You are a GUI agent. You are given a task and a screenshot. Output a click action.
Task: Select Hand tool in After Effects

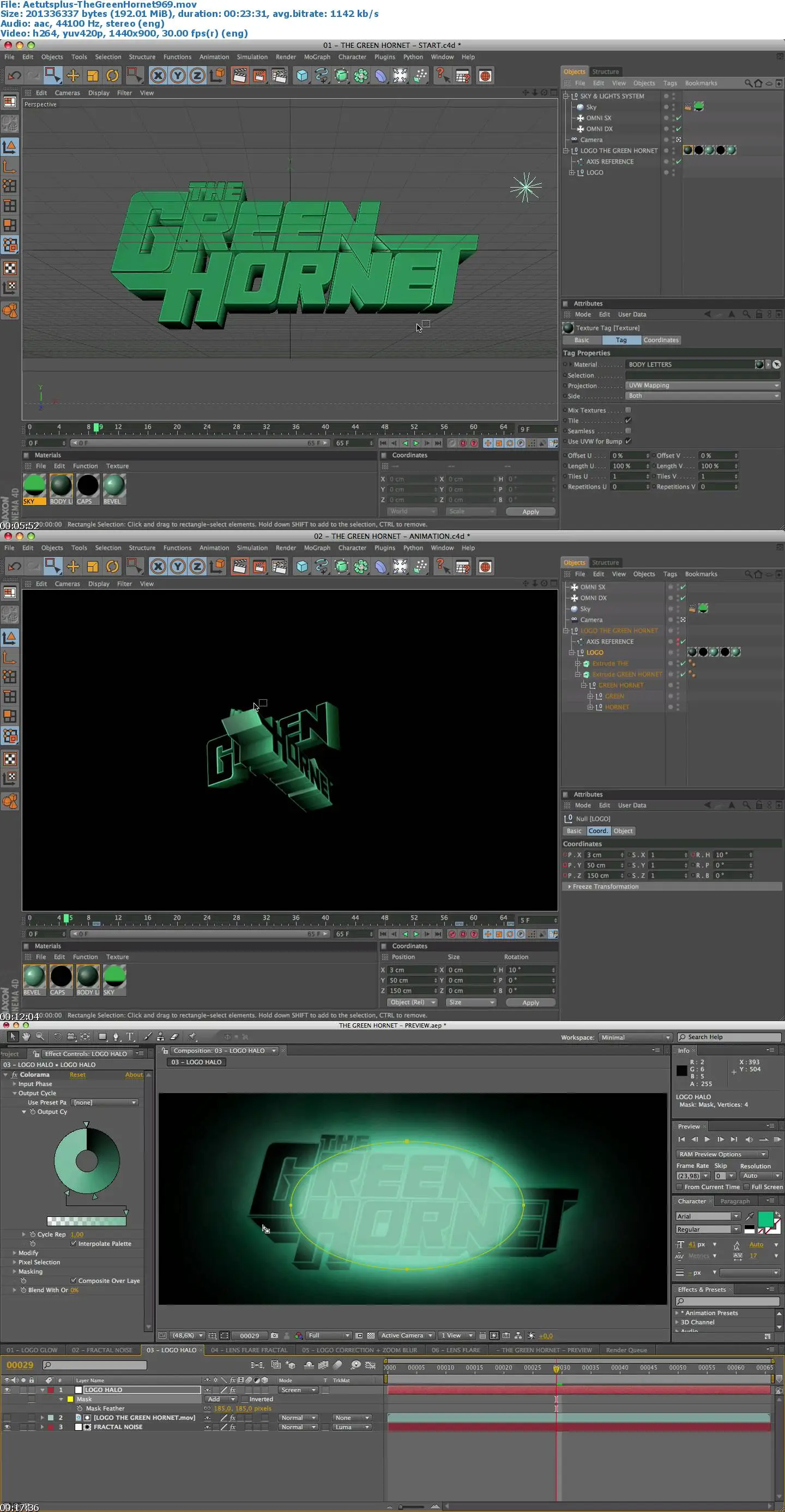(x=26, y=1036)
